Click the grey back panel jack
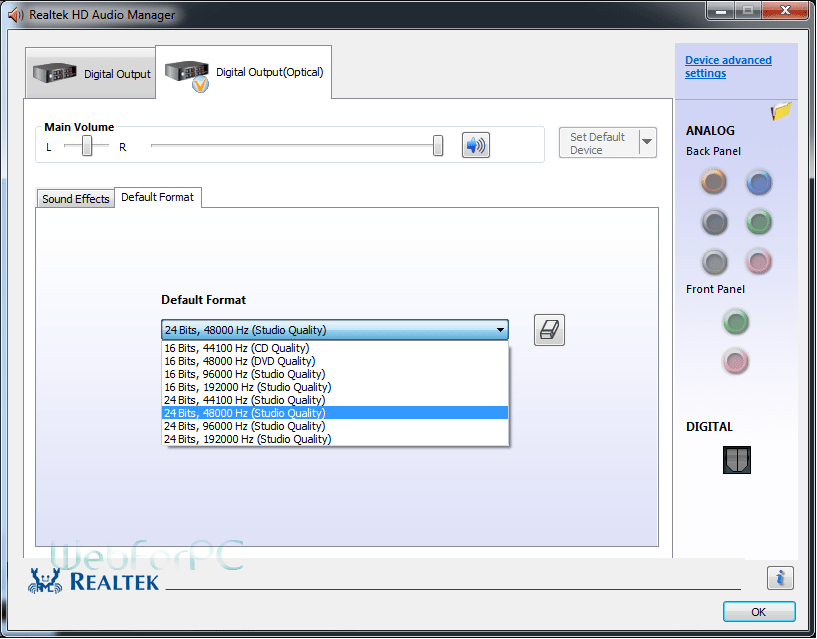This screenshot has height=639, width=817. pyautogui.click(x=714, y=262)
